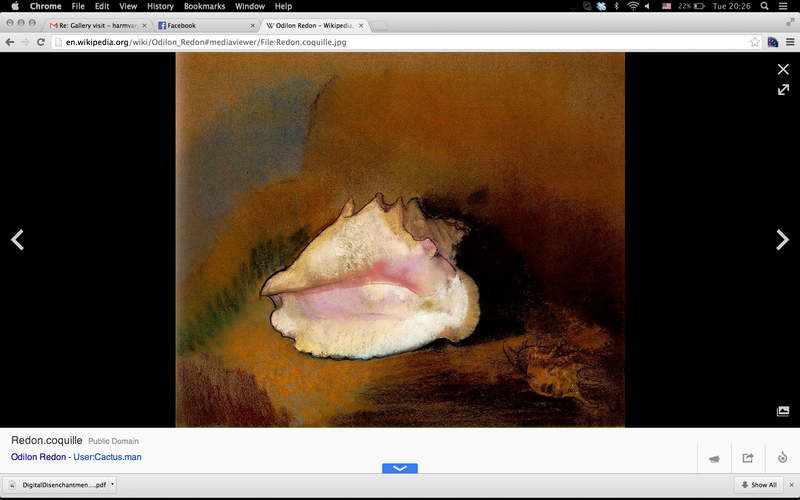Image resolution: width=800 pixels, height=500 pixels.
Task: Open Spotlight search magnifier icon
Action: pos(764,6)
